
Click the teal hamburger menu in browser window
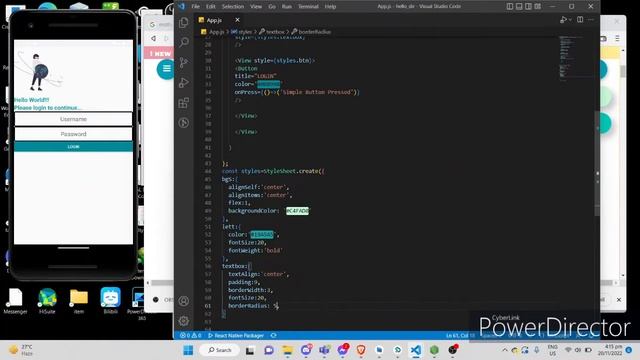tap(166, 69)
